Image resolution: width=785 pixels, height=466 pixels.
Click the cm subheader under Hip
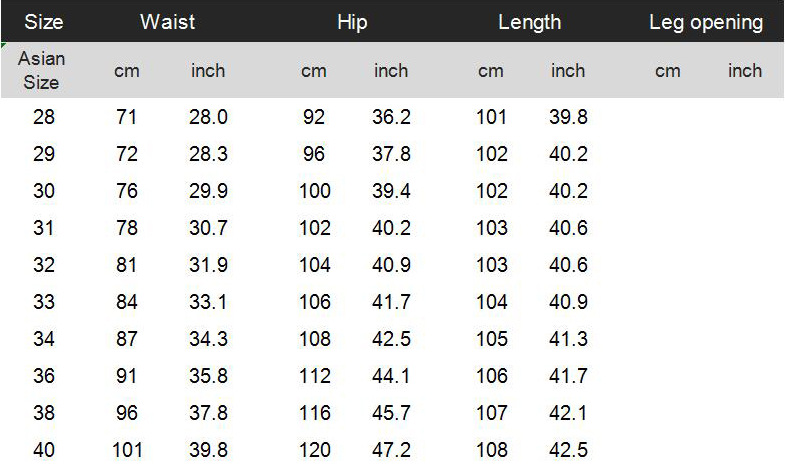pos(314,71)
